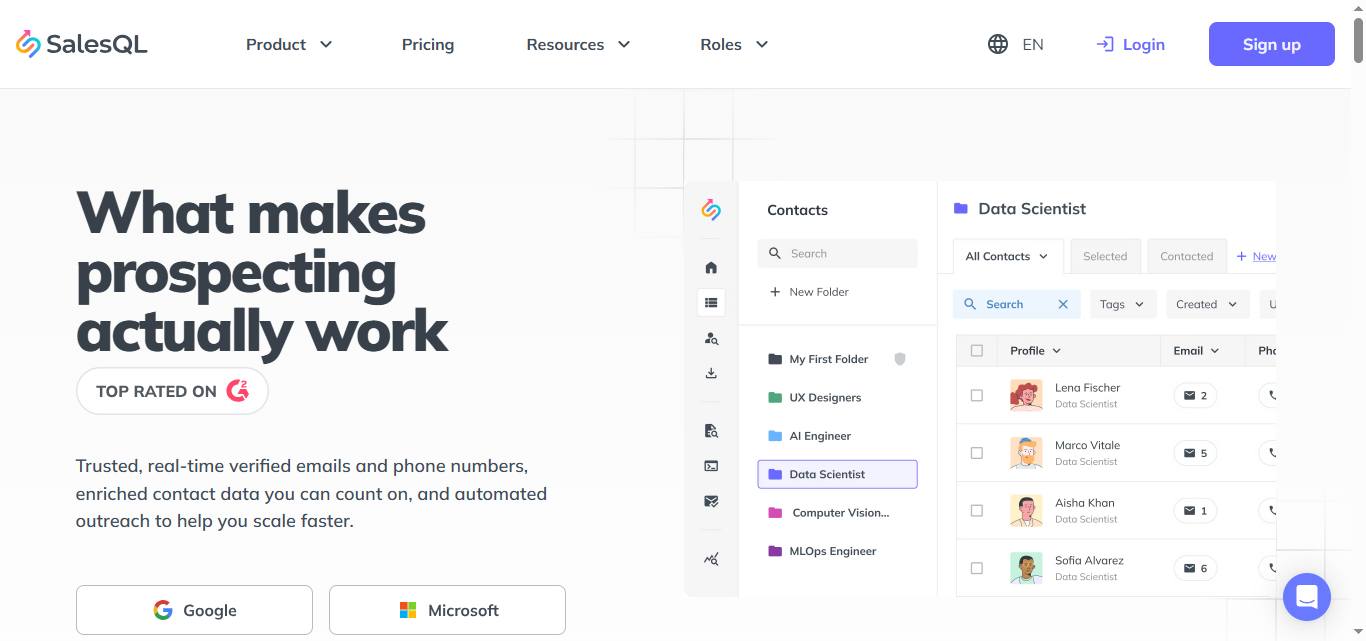Switch to the Contacted tab

coord(1186,256)
